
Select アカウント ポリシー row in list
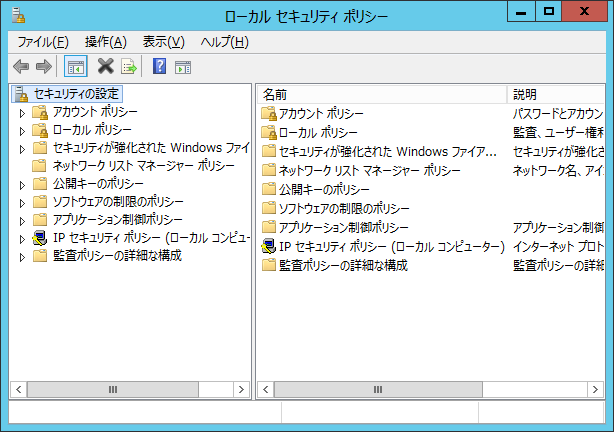pos(321,114)
